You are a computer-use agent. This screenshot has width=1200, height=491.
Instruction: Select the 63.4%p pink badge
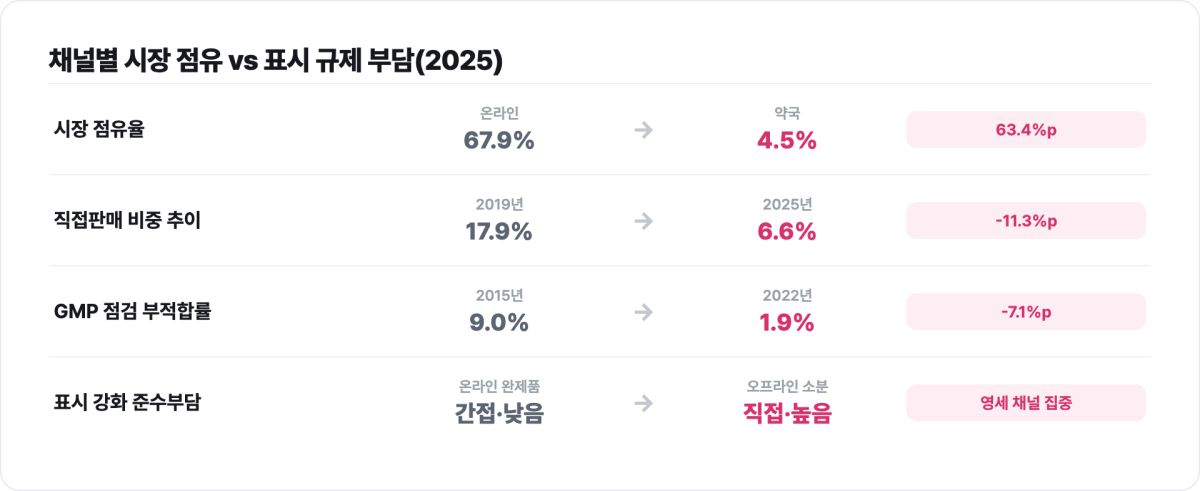(x=1026, y=130)
